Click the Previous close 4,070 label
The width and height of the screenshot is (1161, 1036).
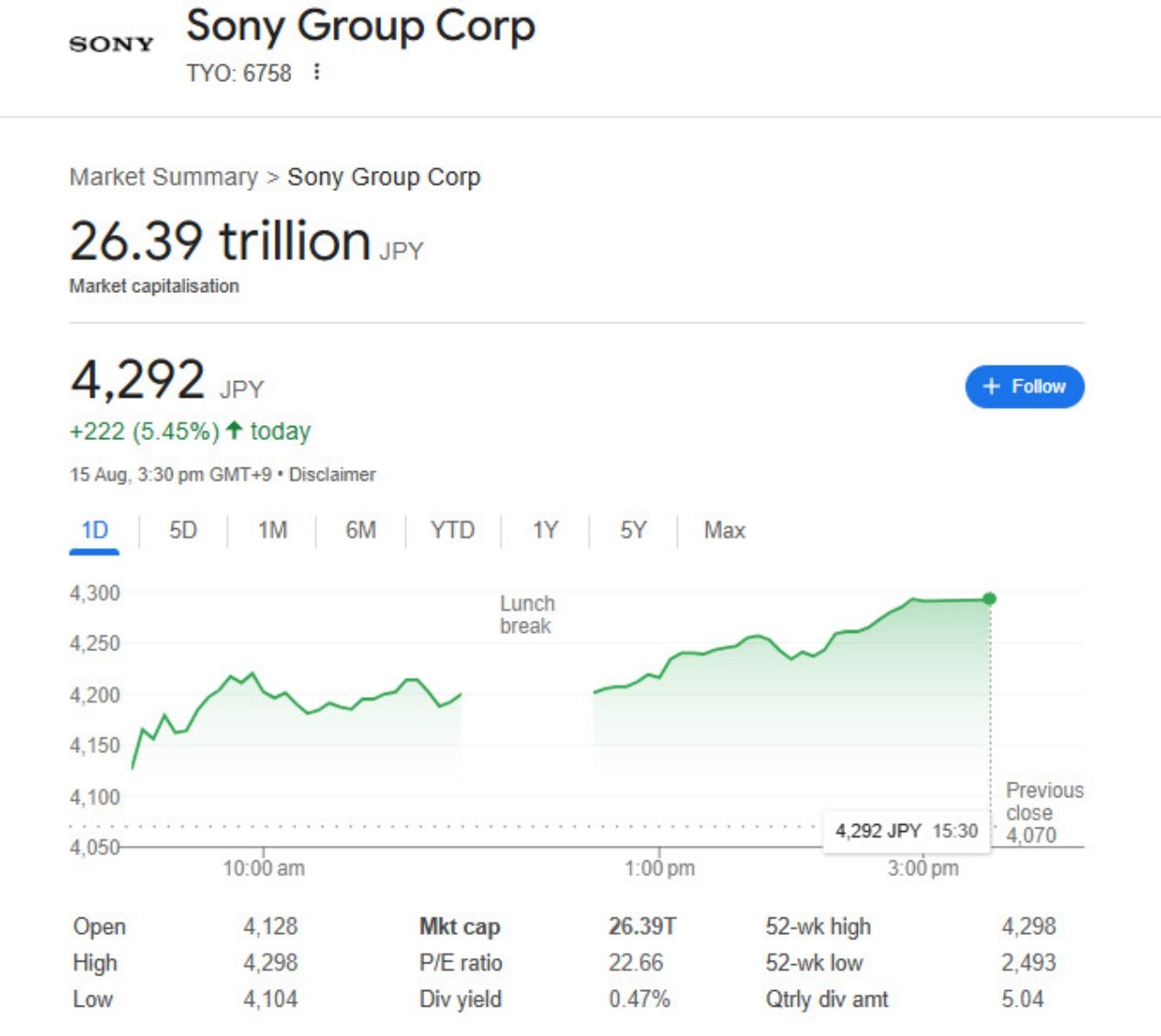(1044, 813)
